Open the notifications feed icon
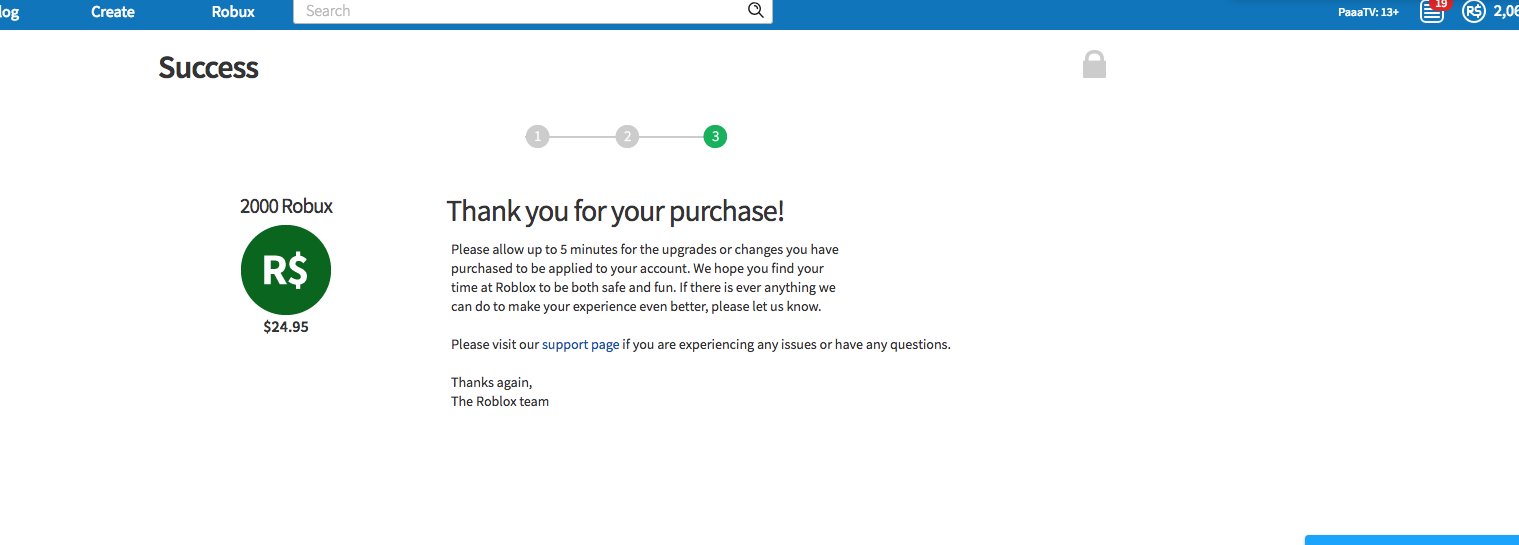 tap(1432, 13)
